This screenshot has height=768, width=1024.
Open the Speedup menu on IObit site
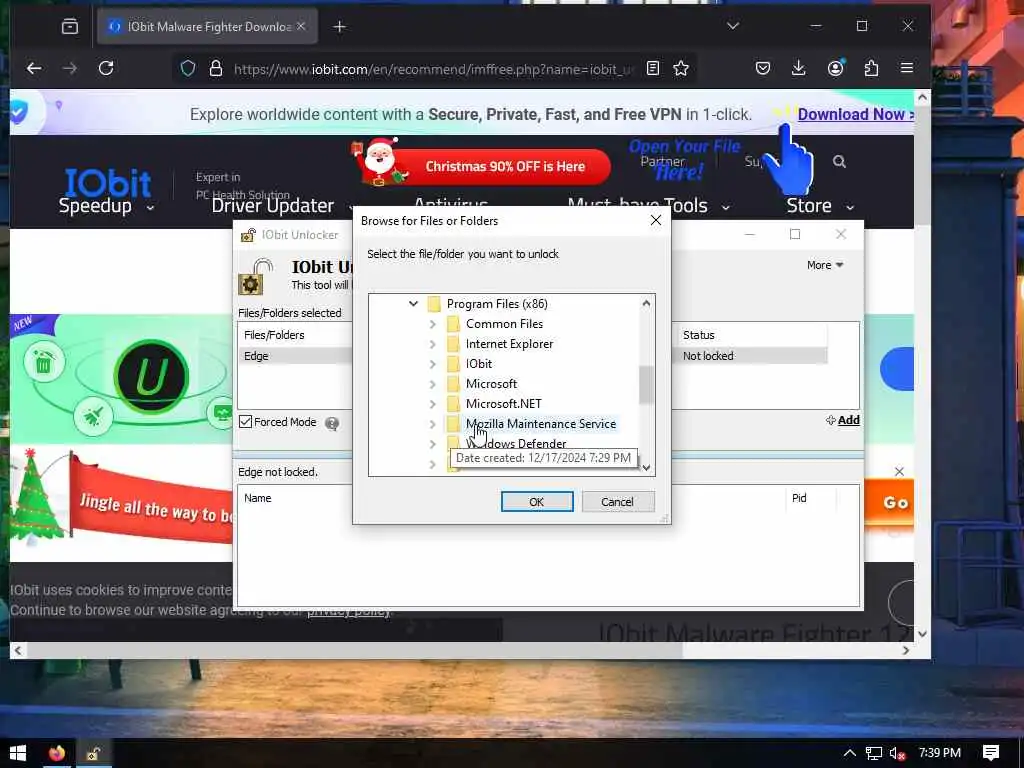pyautogui.click(x=106, y=206)
